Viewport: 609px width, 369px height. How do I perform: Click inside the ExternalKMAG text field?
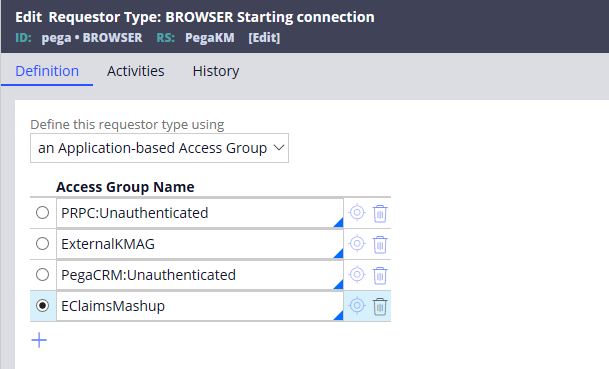click(200, 244)
